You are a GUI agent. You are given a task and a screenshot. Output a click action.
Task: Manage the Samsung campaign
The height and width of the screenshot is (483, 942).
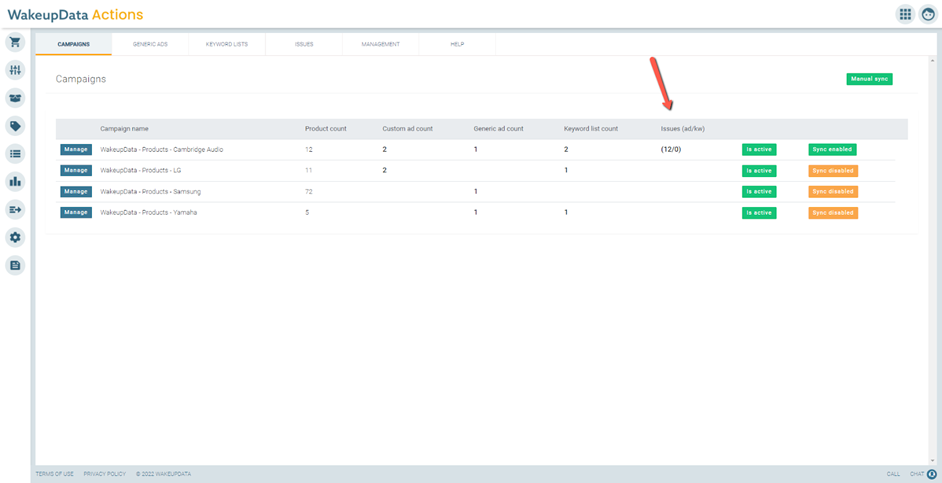76,192
